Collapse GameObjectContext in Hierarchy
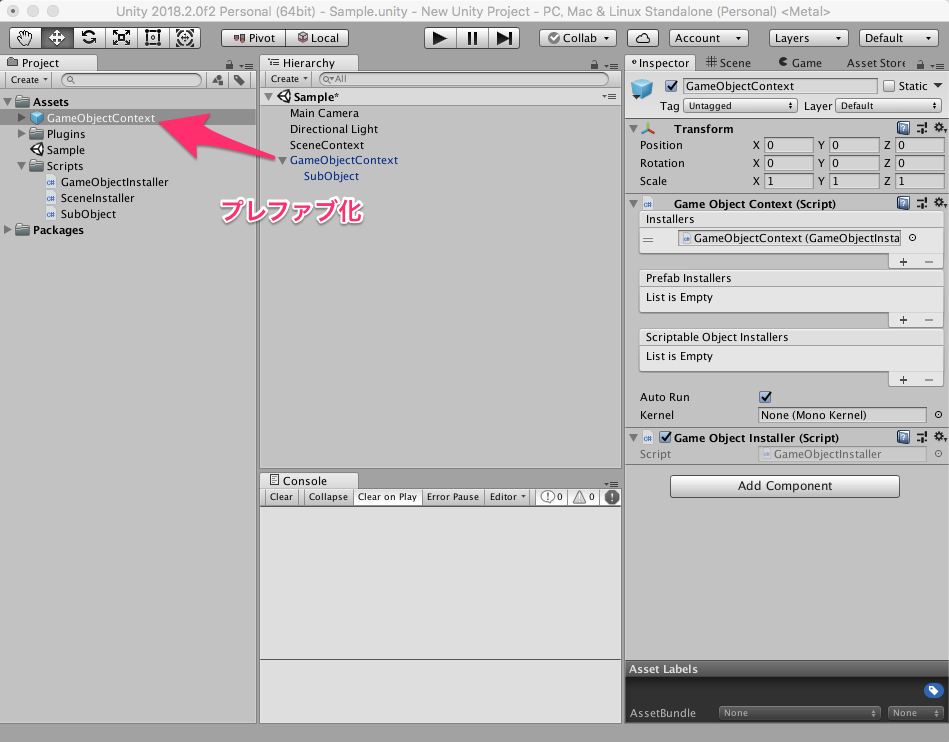 [x=282, y=160]
